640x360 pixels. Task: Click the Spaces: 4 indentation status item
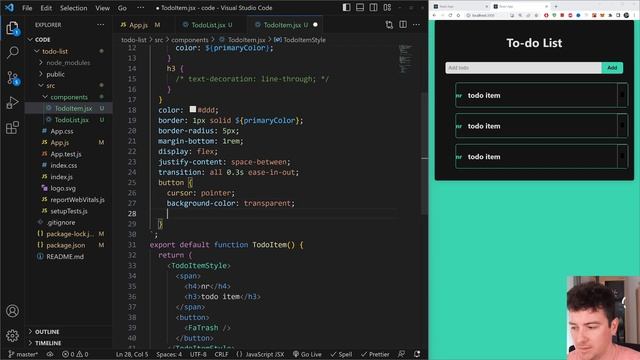click(169, 354)
